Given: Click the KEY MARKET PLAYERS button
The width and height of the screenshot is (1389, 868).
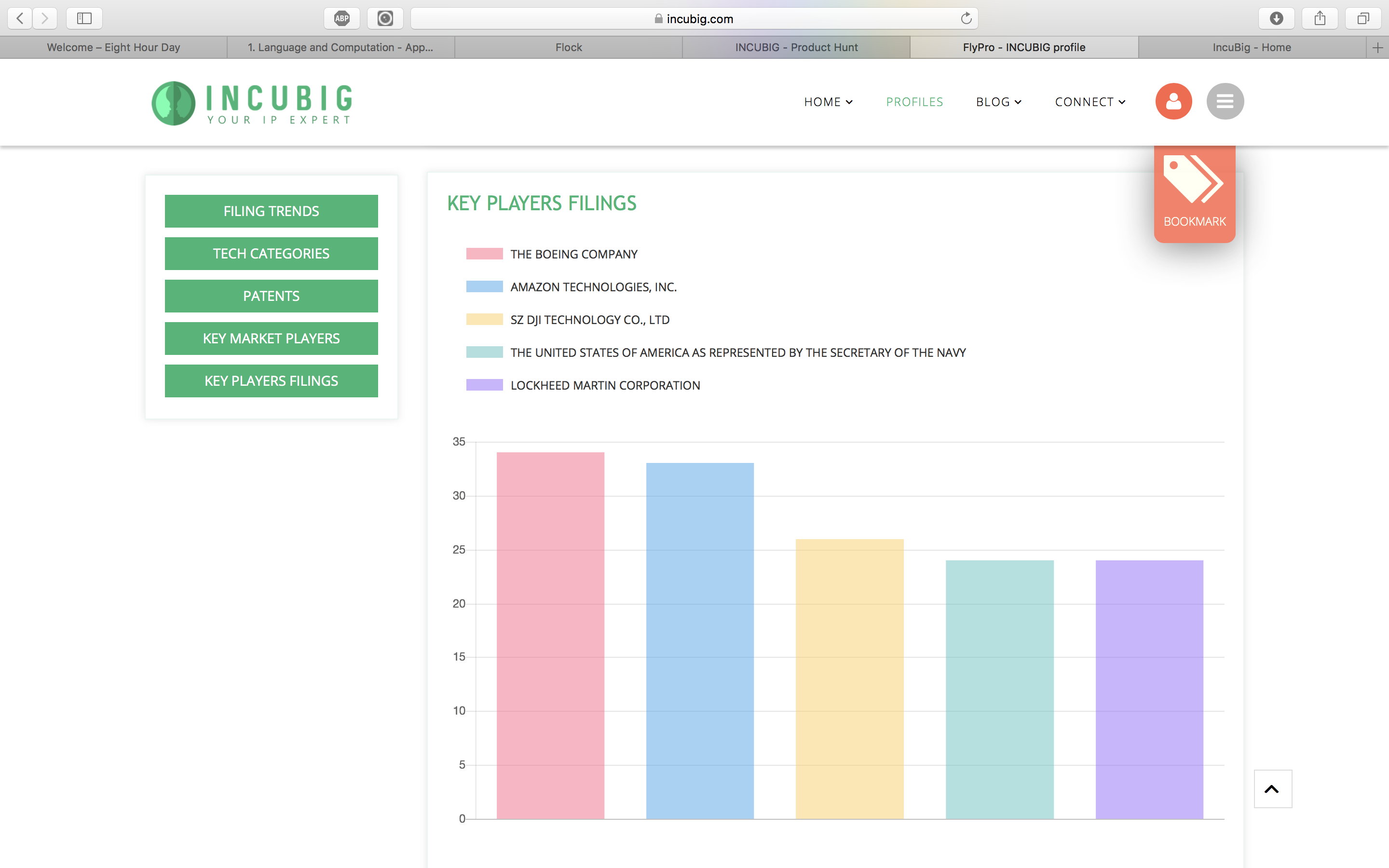Looking at the screenshot, I should (x=271, y=338).
